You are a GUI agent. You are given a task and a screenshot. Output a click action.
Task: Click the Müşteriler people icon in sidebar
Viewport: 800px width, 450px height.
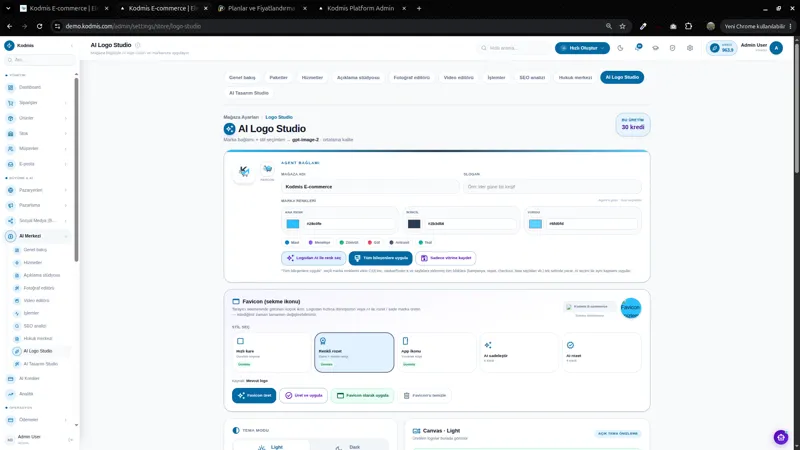coord(11,148)
